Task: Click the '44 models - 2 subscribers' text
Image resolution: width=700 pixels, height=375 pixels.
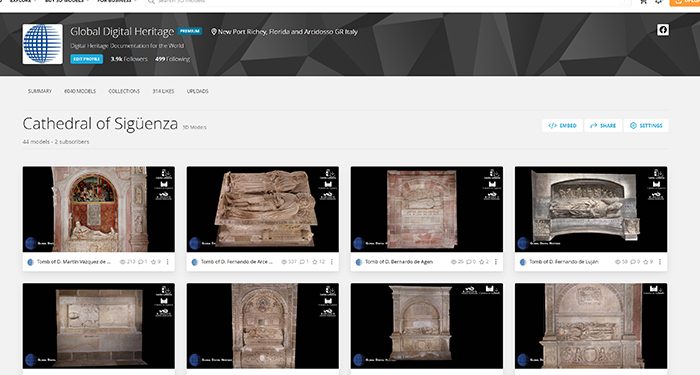Action: pyautogui.click(x=56, y=142)
